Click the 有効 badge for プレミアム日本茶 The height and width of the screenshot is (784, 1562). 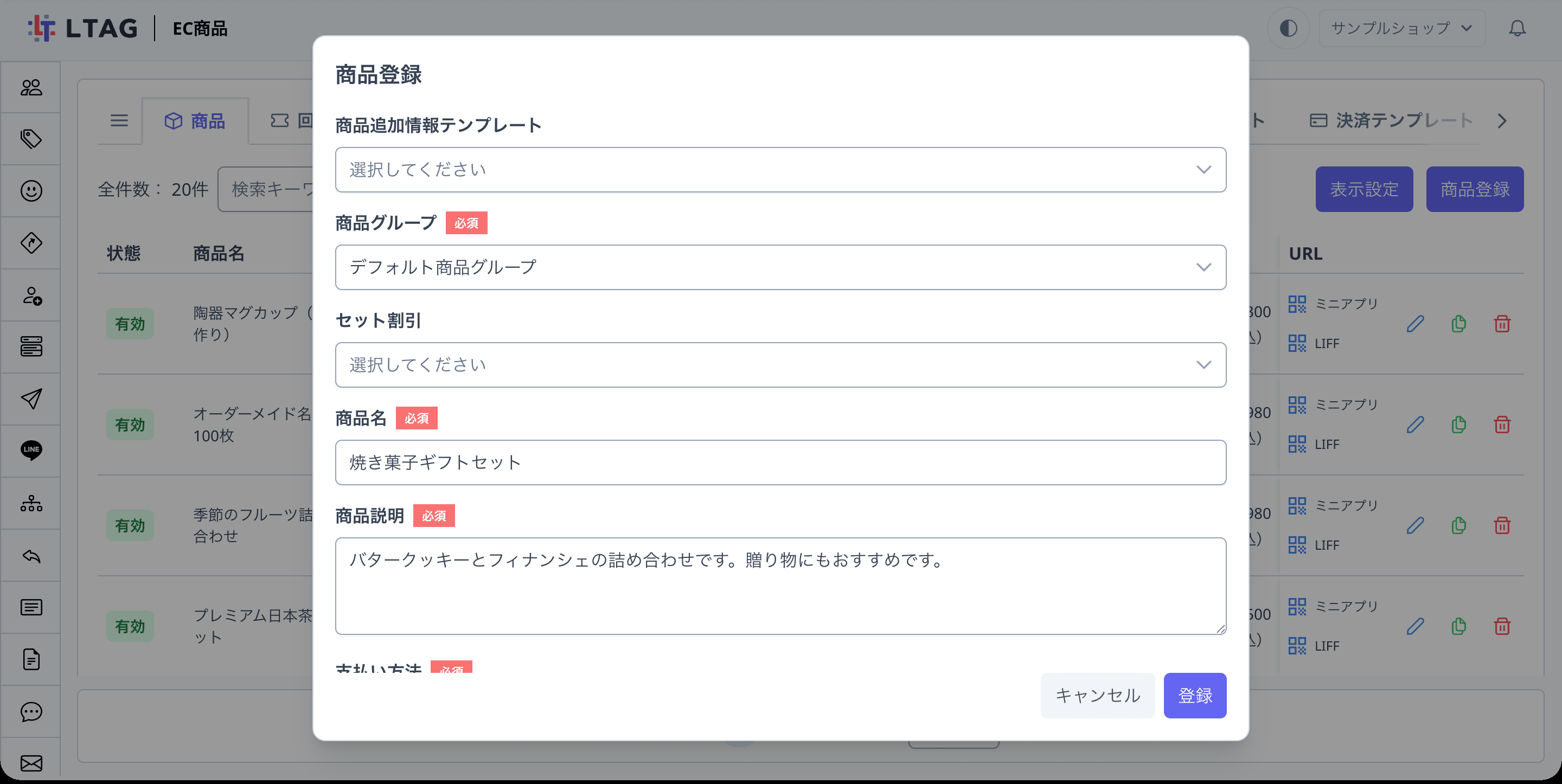130,626
